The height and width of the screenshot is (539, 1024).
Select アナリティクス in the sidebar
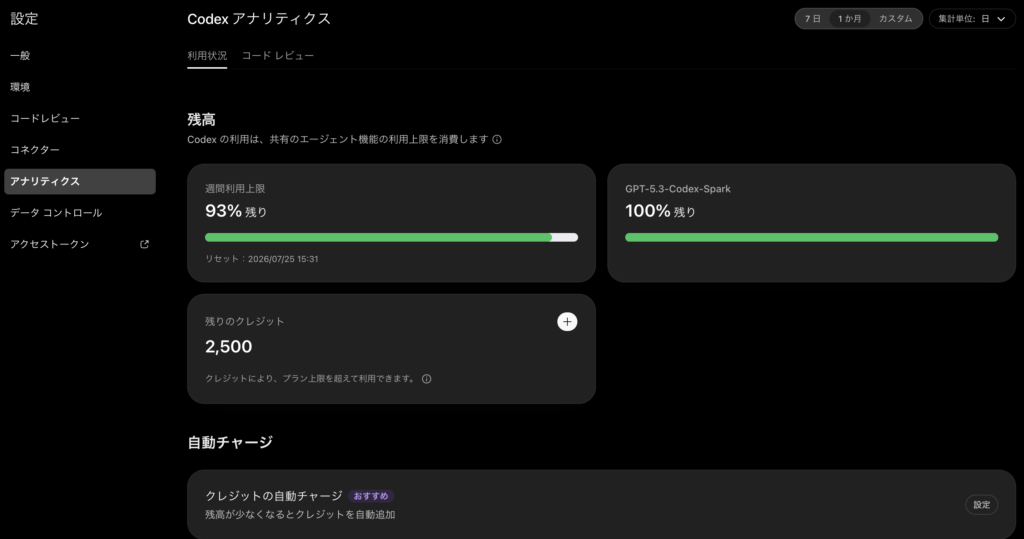[80, 182]
